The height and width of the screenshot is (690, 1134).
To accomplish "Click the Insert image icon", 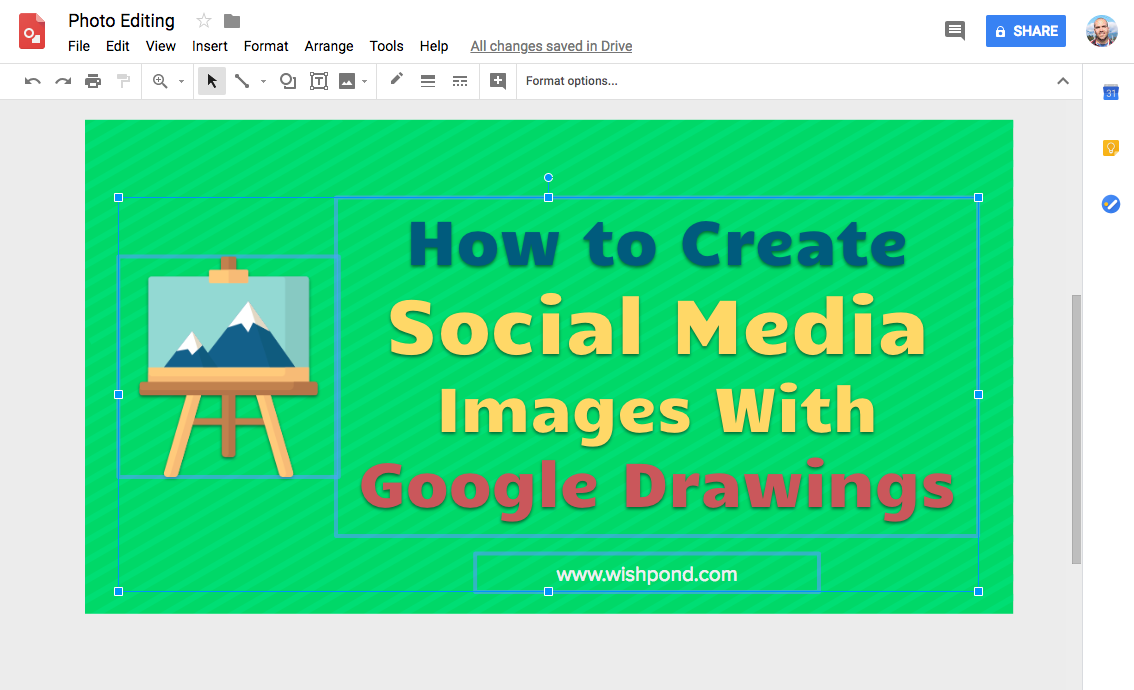I will pos(347,81).
